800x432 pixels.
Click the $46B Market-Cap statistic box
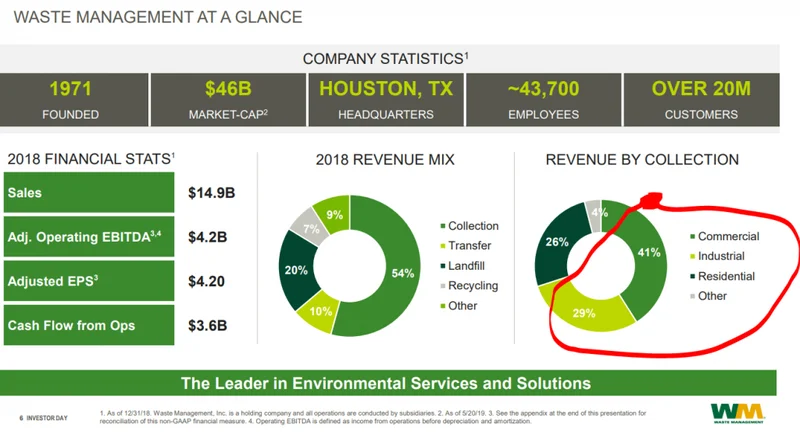click(x=228, y=99)
